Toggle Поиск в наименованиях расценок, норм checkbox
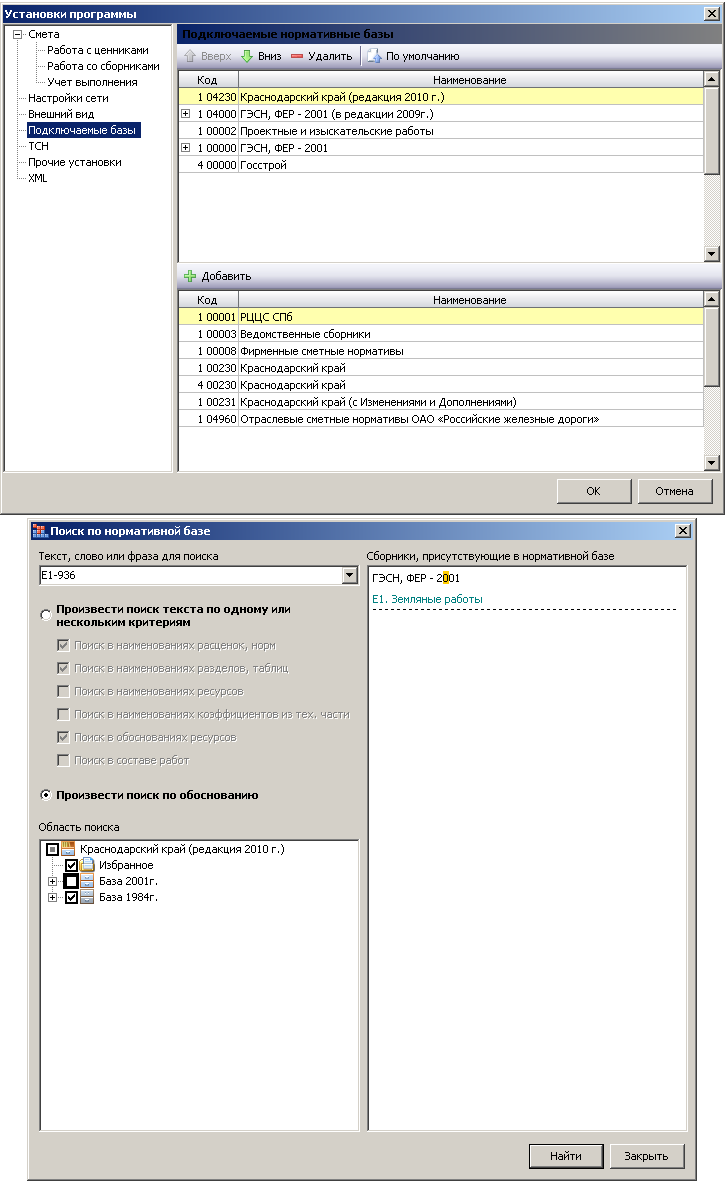Viewport: 728px width, 1184px height. pos(63,645)
